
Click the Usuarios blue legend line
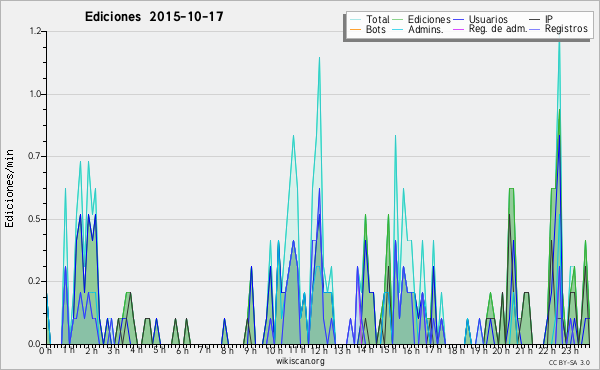(458, 20)
